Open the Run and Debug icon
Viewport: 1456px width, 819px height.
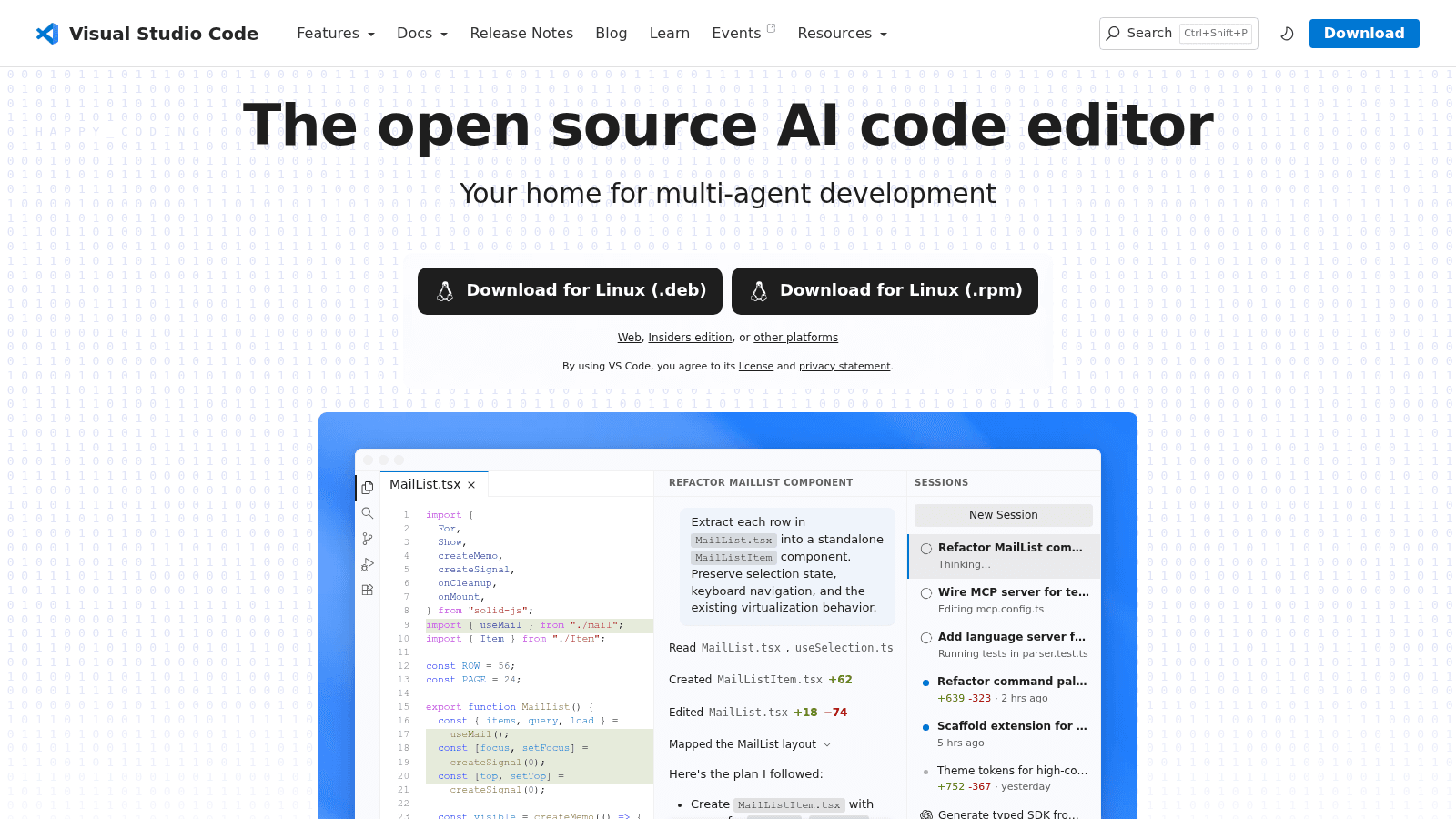tap(368, 564)
